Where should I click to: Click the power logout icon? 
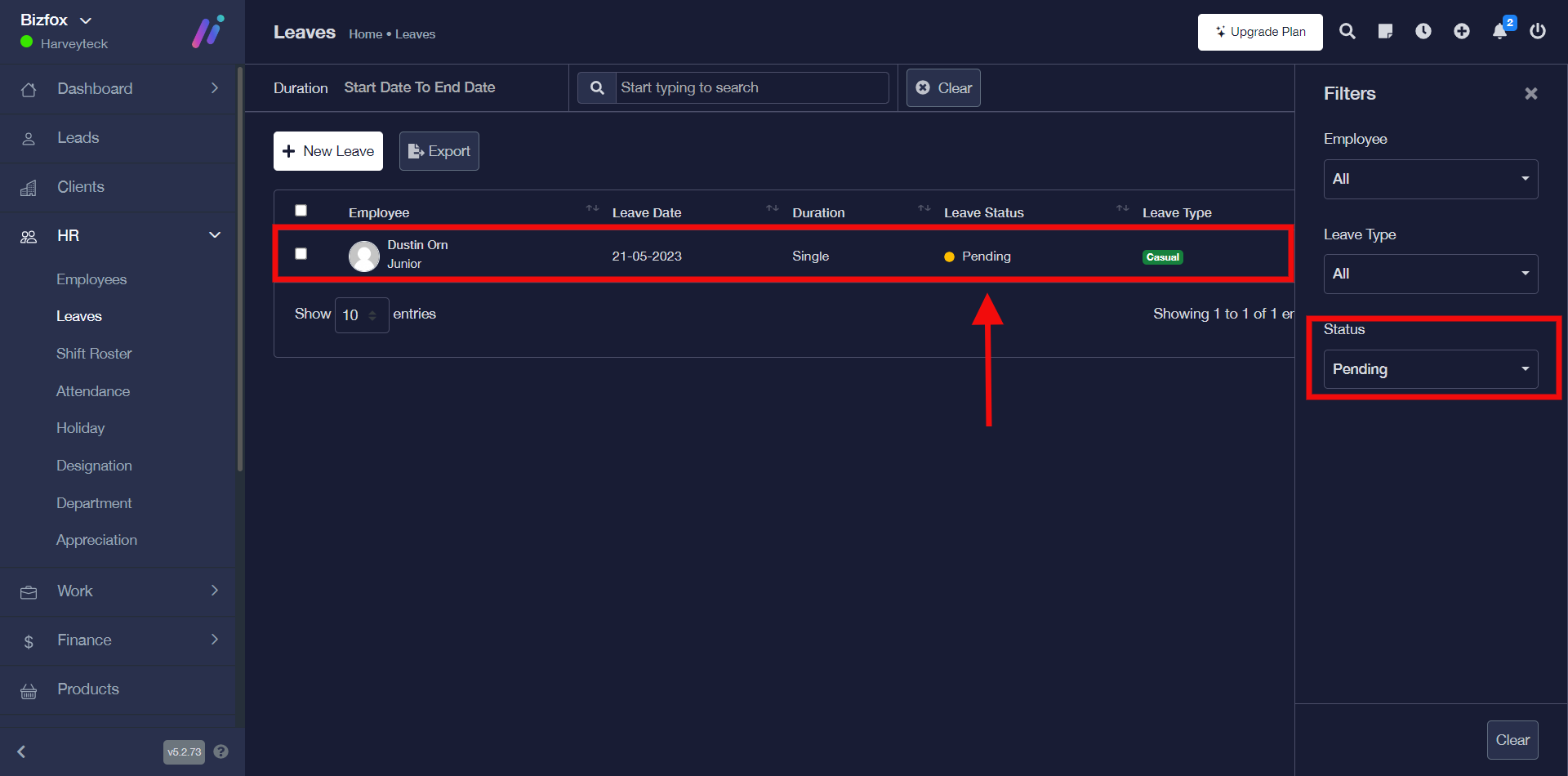[1538, 32]
